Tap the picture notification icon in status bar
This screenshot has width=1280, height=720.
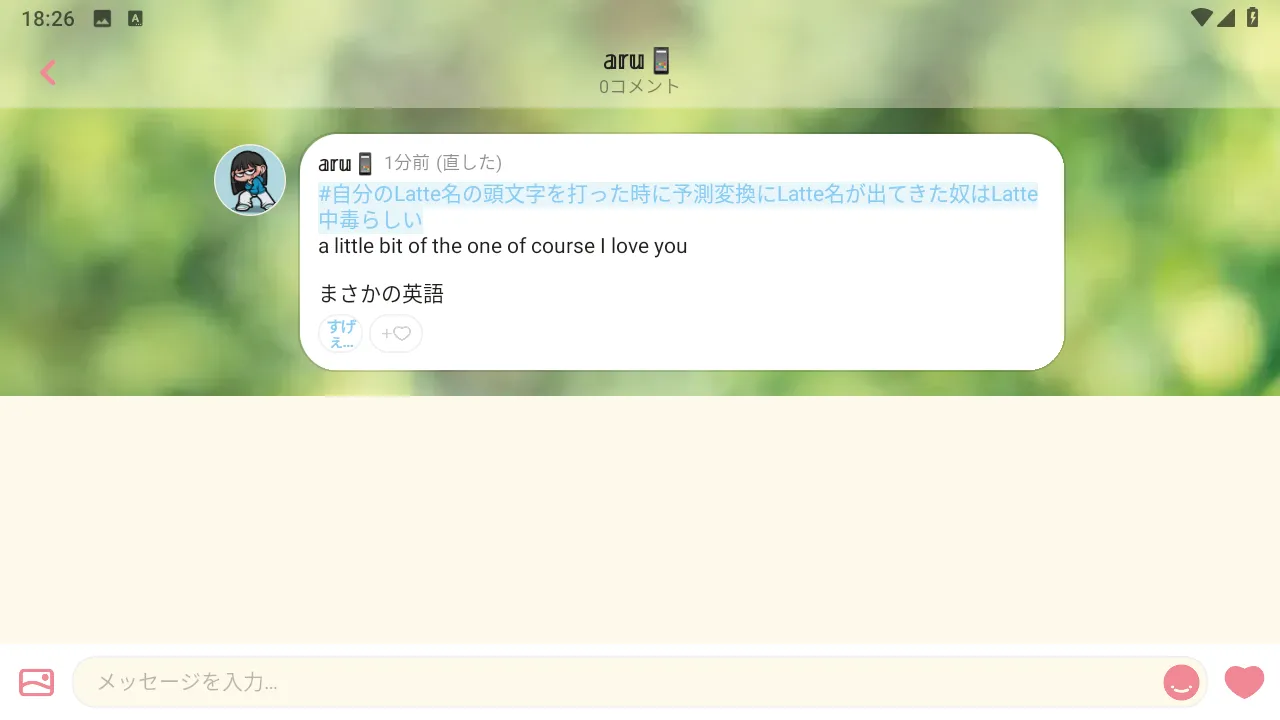pyautogui.click(x=102, y=18)
